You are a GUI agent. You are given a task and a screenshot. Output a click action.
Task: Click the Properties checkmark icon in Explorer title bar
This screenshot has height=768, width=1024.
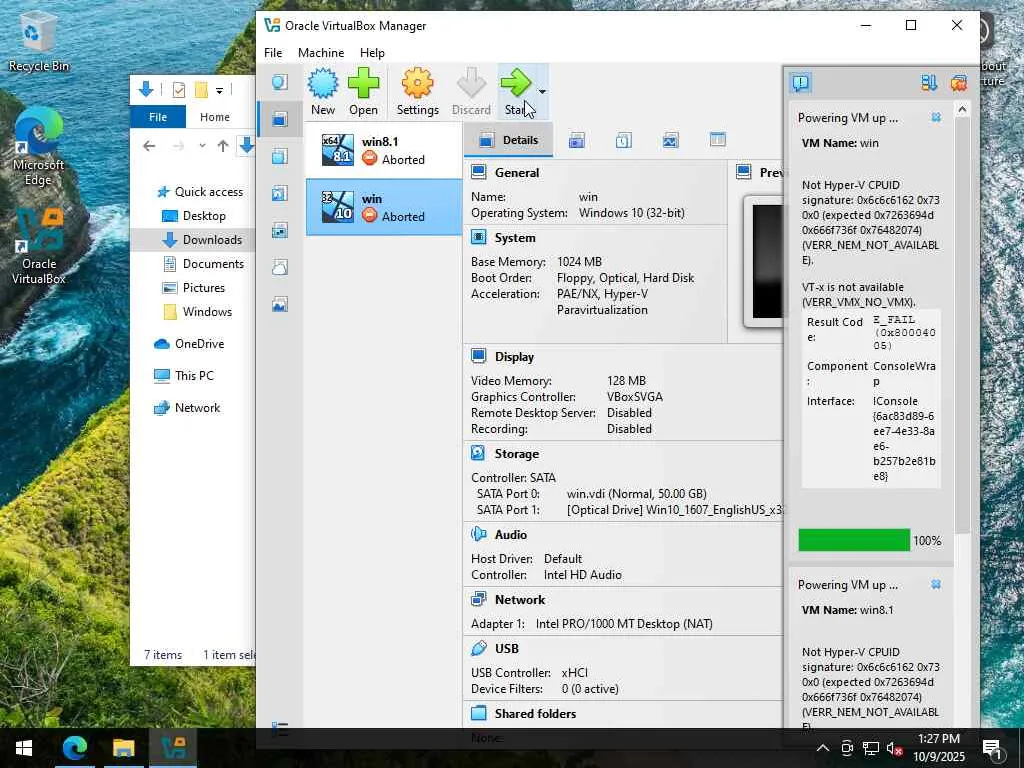[x=178, y=90]
